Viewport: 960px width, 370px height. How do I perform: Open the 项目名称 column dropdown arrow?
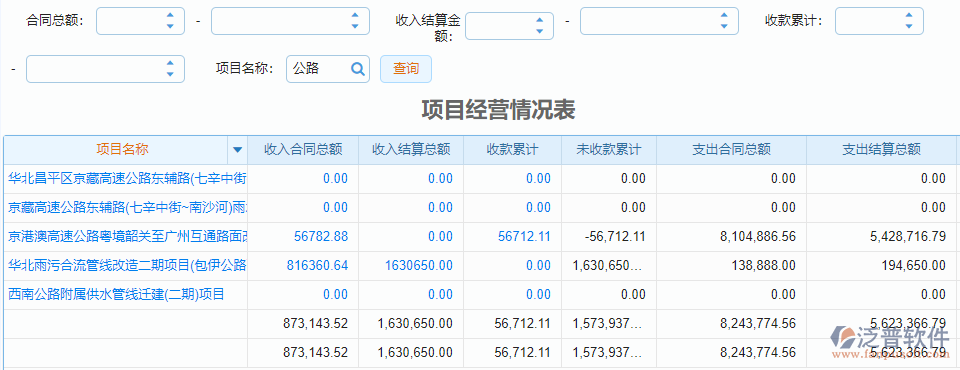[238, 149]
